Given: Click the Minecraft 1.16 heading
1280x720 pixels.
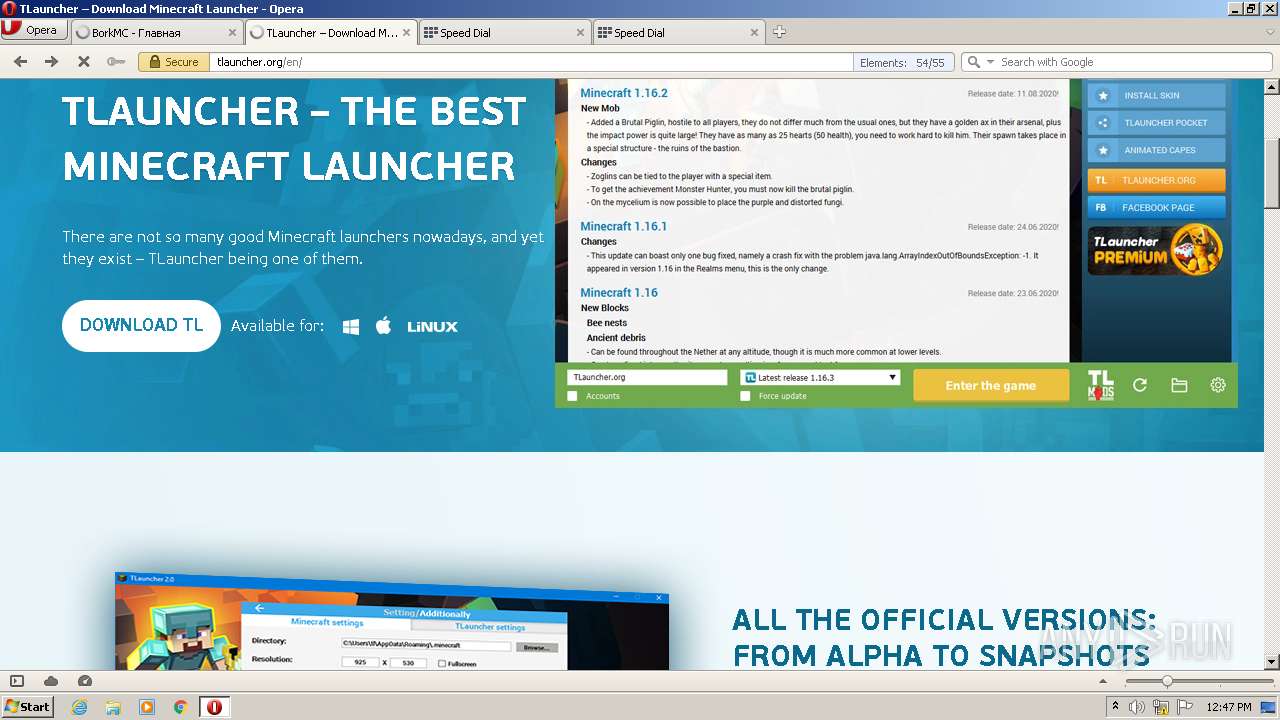Looking at the screenshot, I should click(619, 293).
